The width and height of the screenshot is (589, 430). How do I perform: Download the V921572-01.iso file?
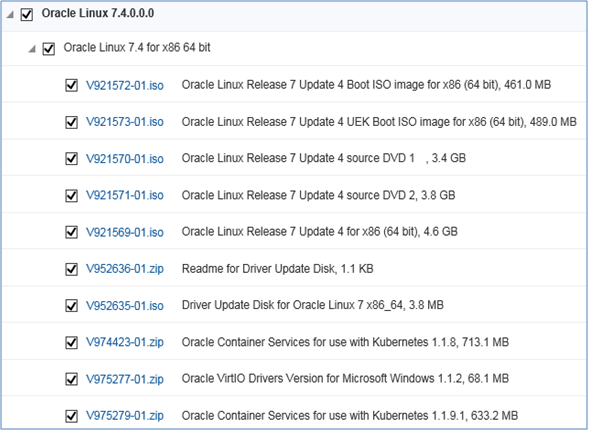[x=125, y=85]
